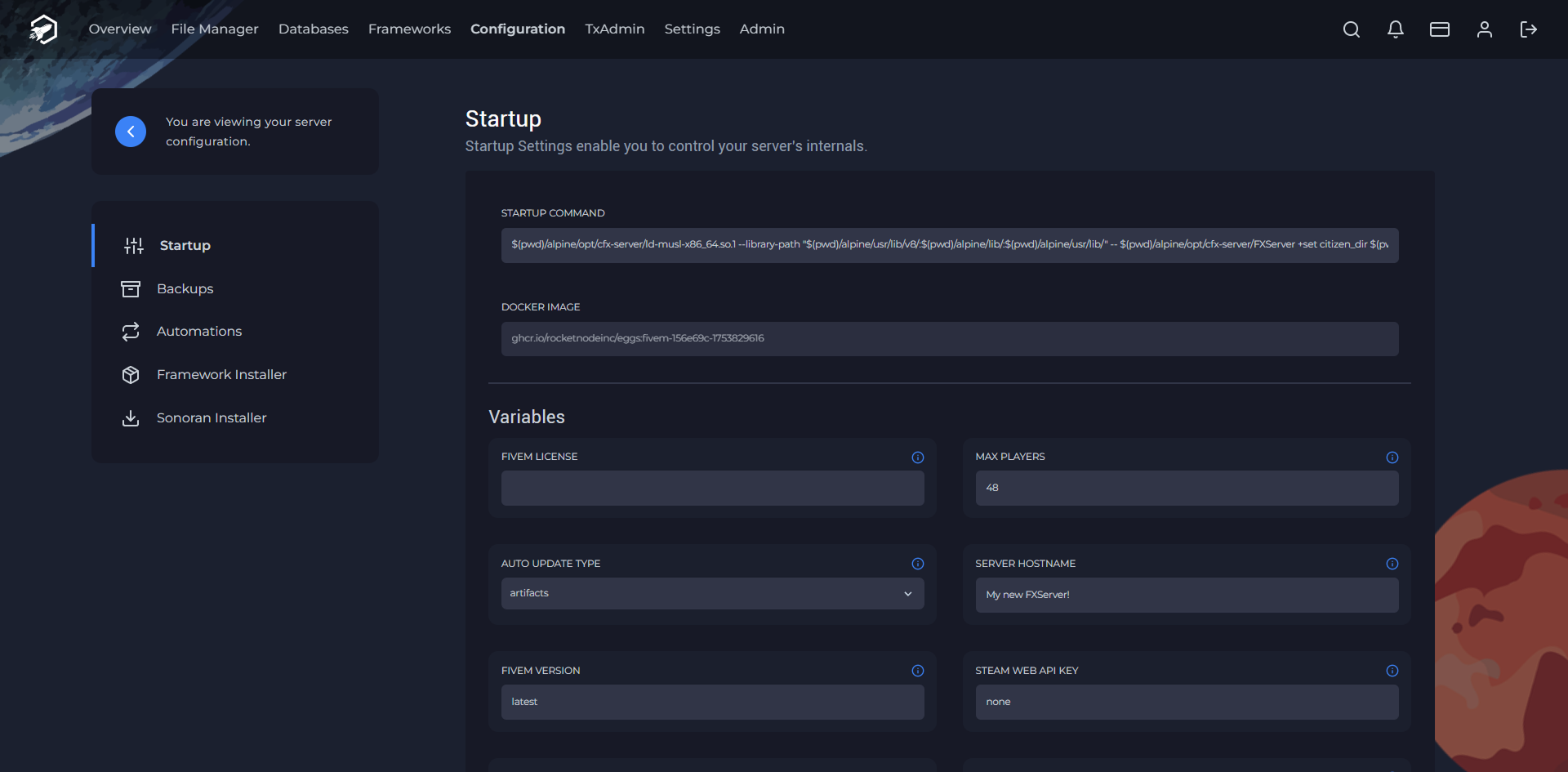Open the Auto Update Type dropdown
This screenshot has height=772, width=1568.
click(711, 593)
